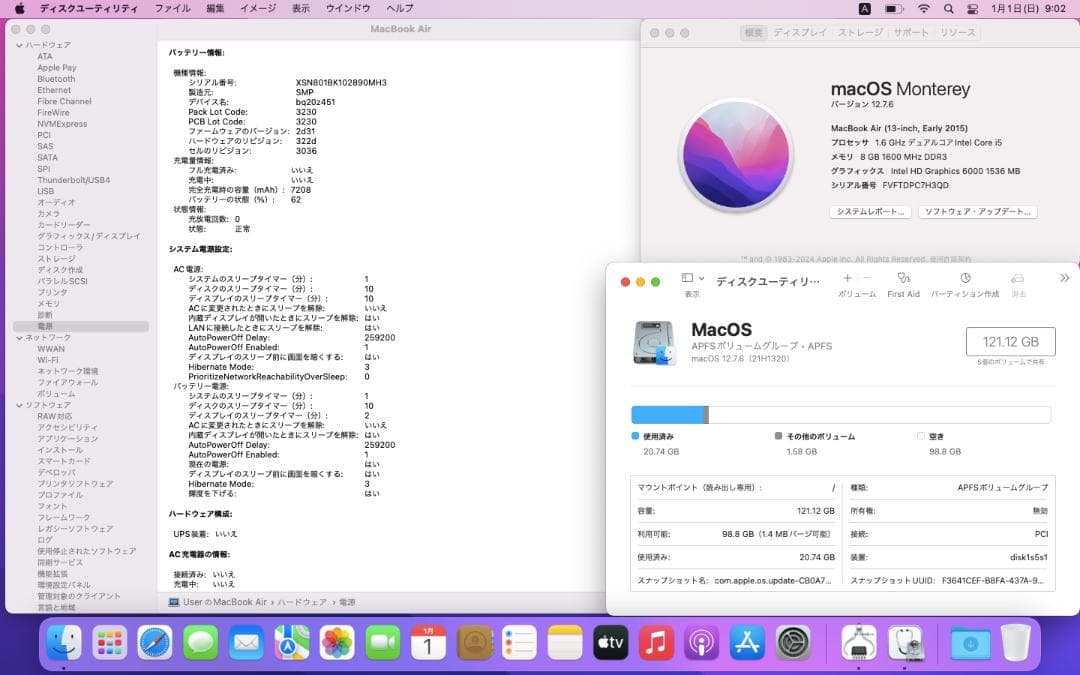Select Thunderbolt/USB4 in the sidebar
This screenshot has width=1080, height=675.
74,180
